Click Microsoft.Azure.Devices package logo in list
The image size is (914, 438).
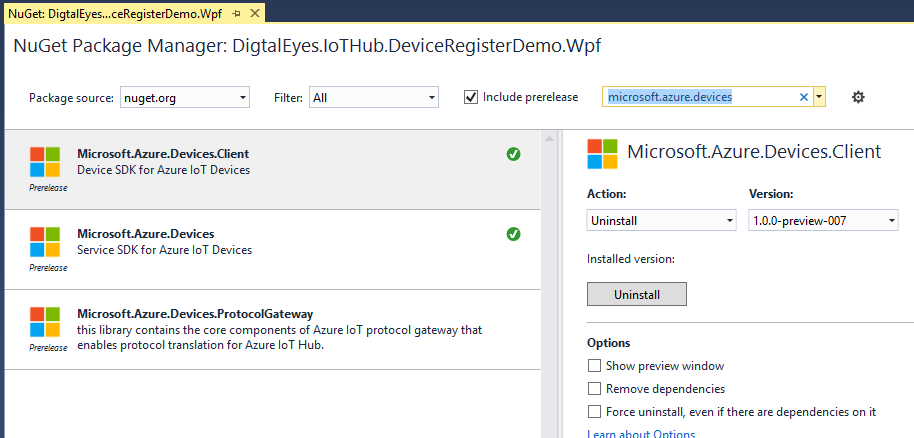click(45, 242)
